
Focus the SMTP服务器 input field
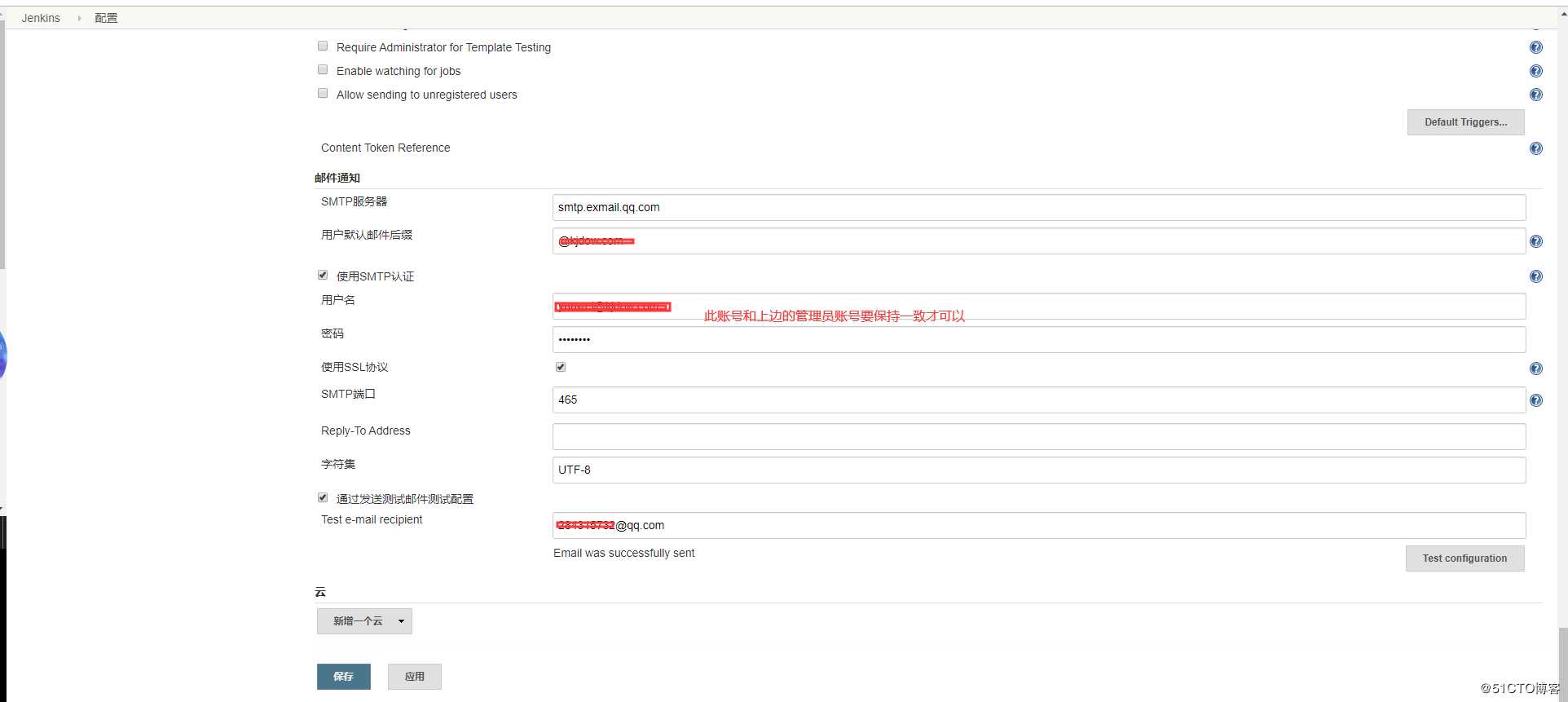pos(1039,207)
